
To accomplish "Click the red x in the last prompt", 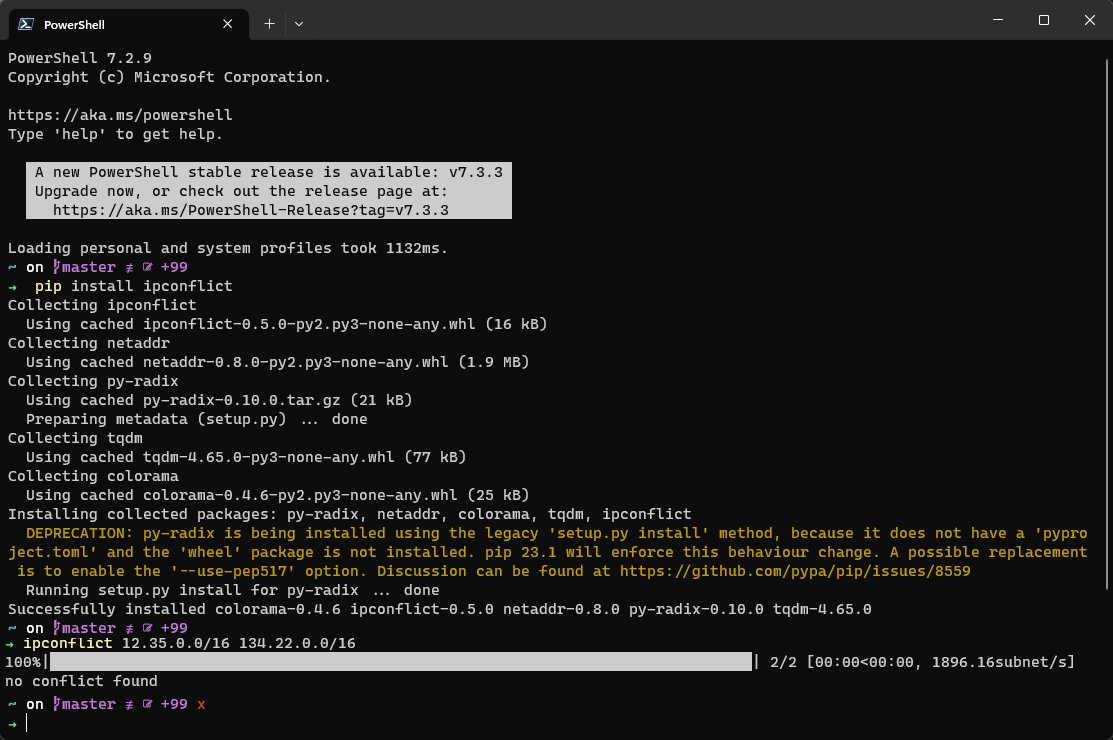I will pos(201,705).
